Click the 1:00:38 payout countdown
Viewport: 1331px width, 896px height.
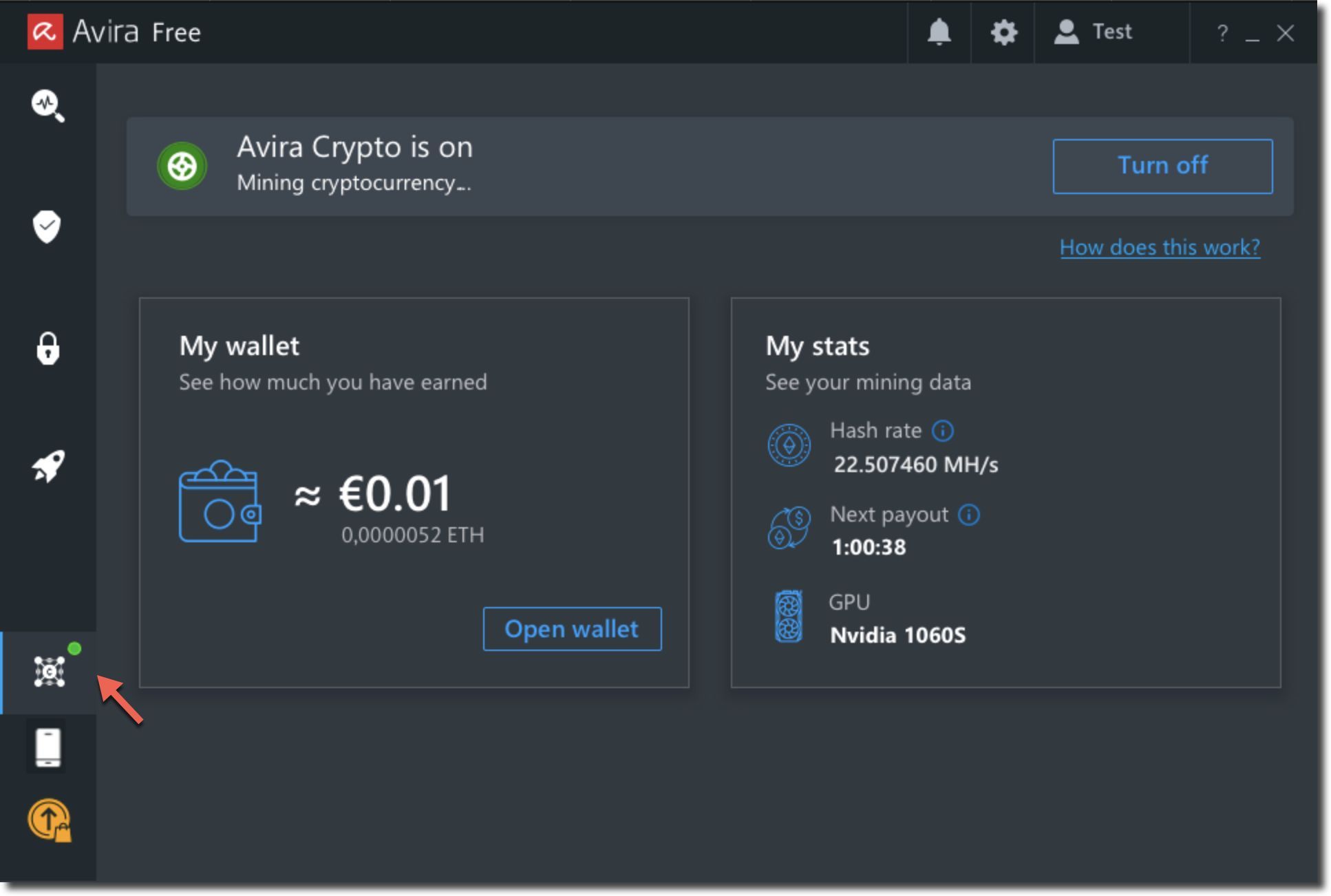(869, 547)
